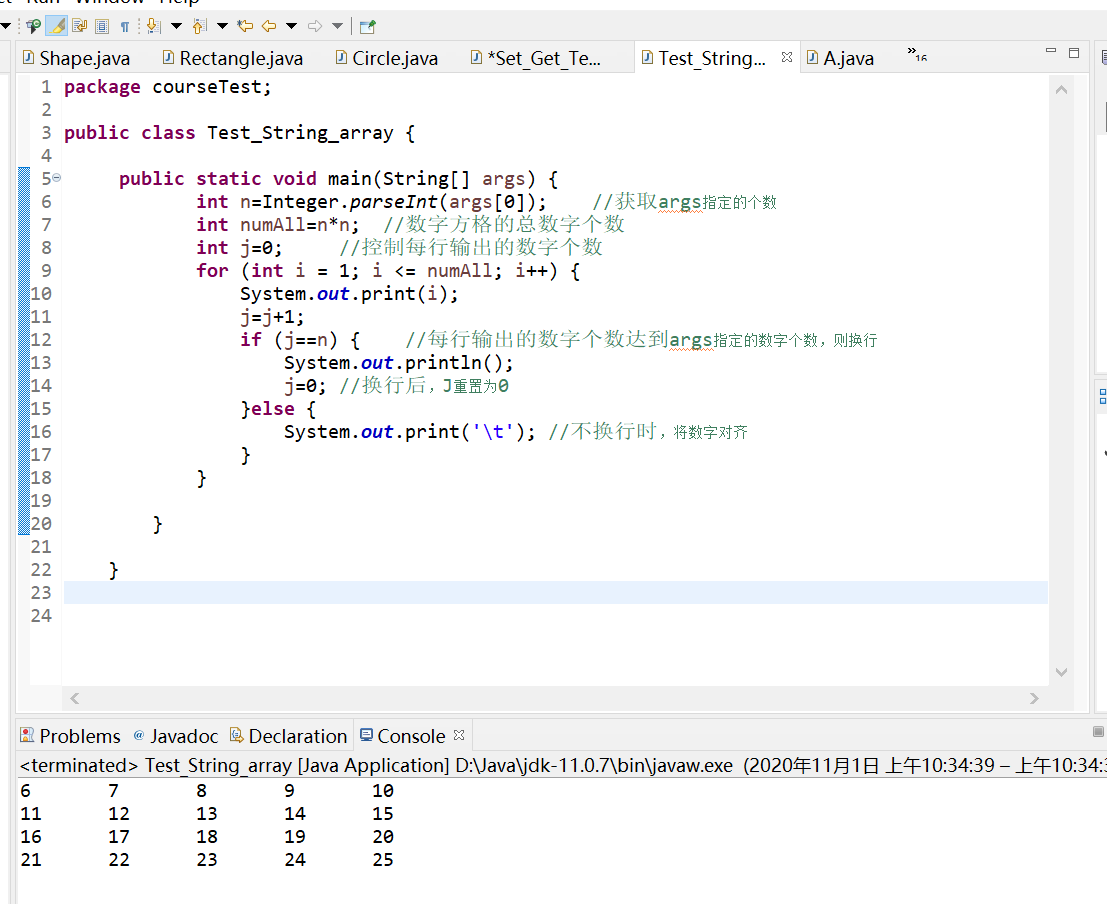Viewport: 1107px width, 904px height.
Task: Click 'package' keyword on line 1
Action: pyautogui.click(x=102, y=87)
